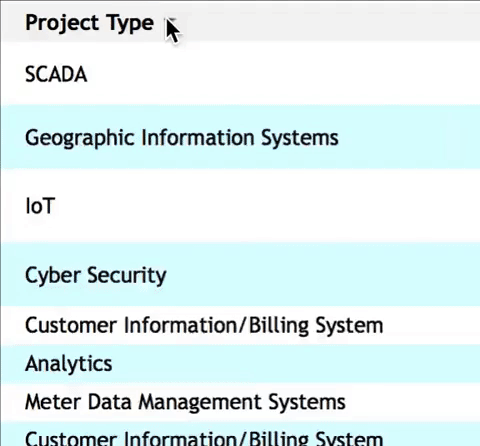The image size is (480, 446).
Task: Select the Geographic Information Systems row
Action: (x=240, y=137)
